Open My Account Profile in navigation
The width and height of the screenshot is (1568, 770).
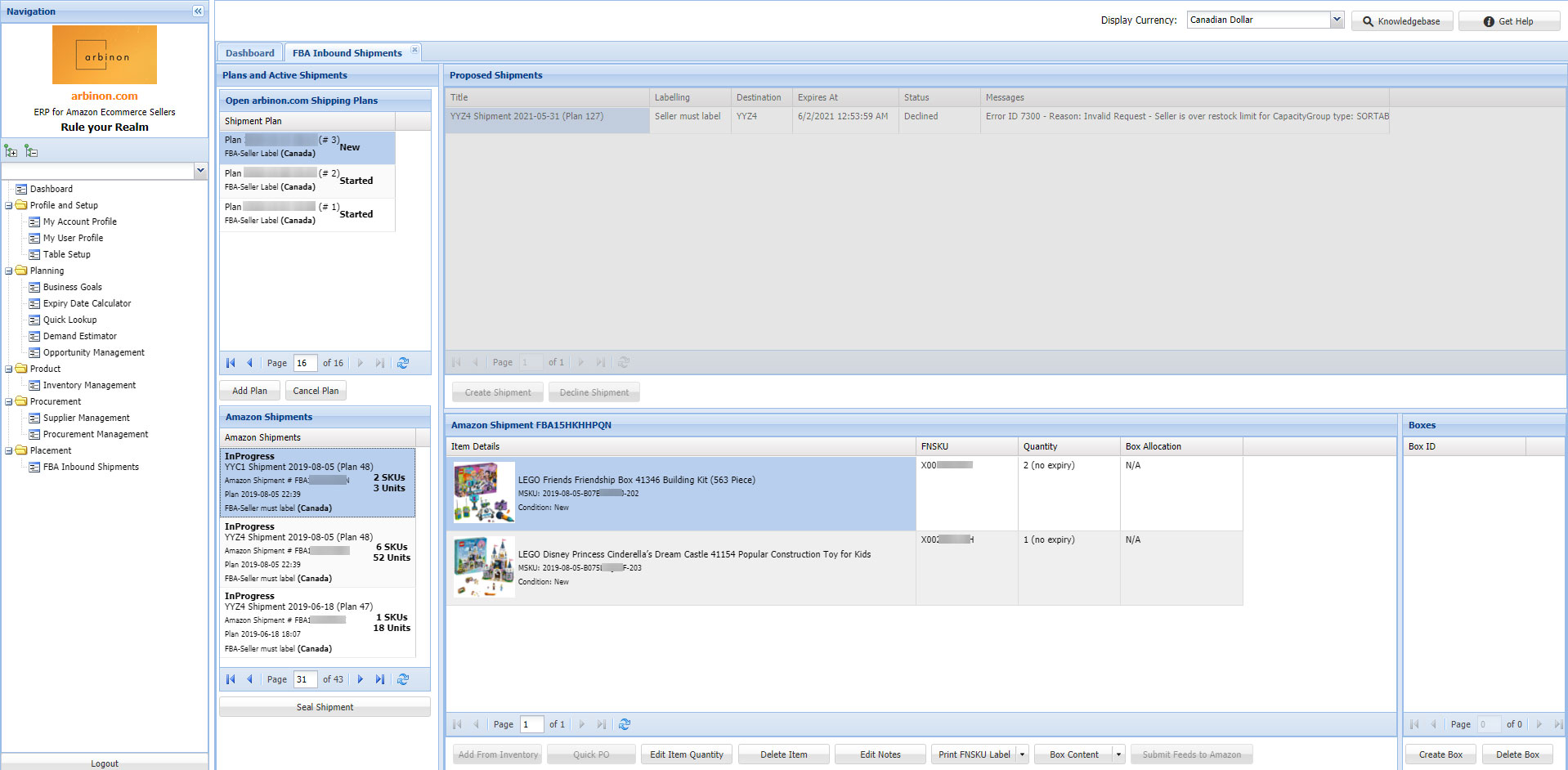coord(80,222)
